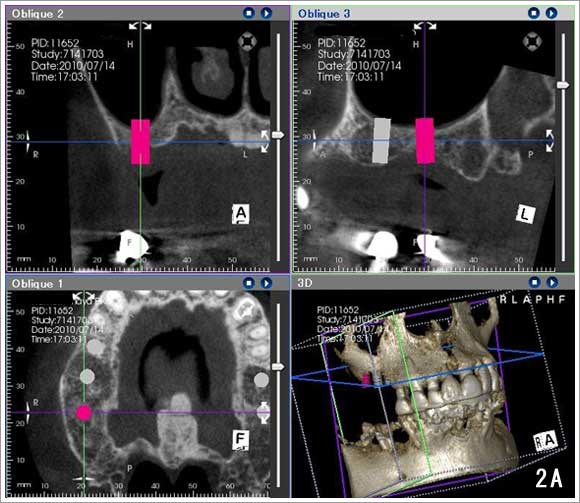
Task: Click the Oblique 2 vertical slice slider handle
Action: click(x=278, y=135)
